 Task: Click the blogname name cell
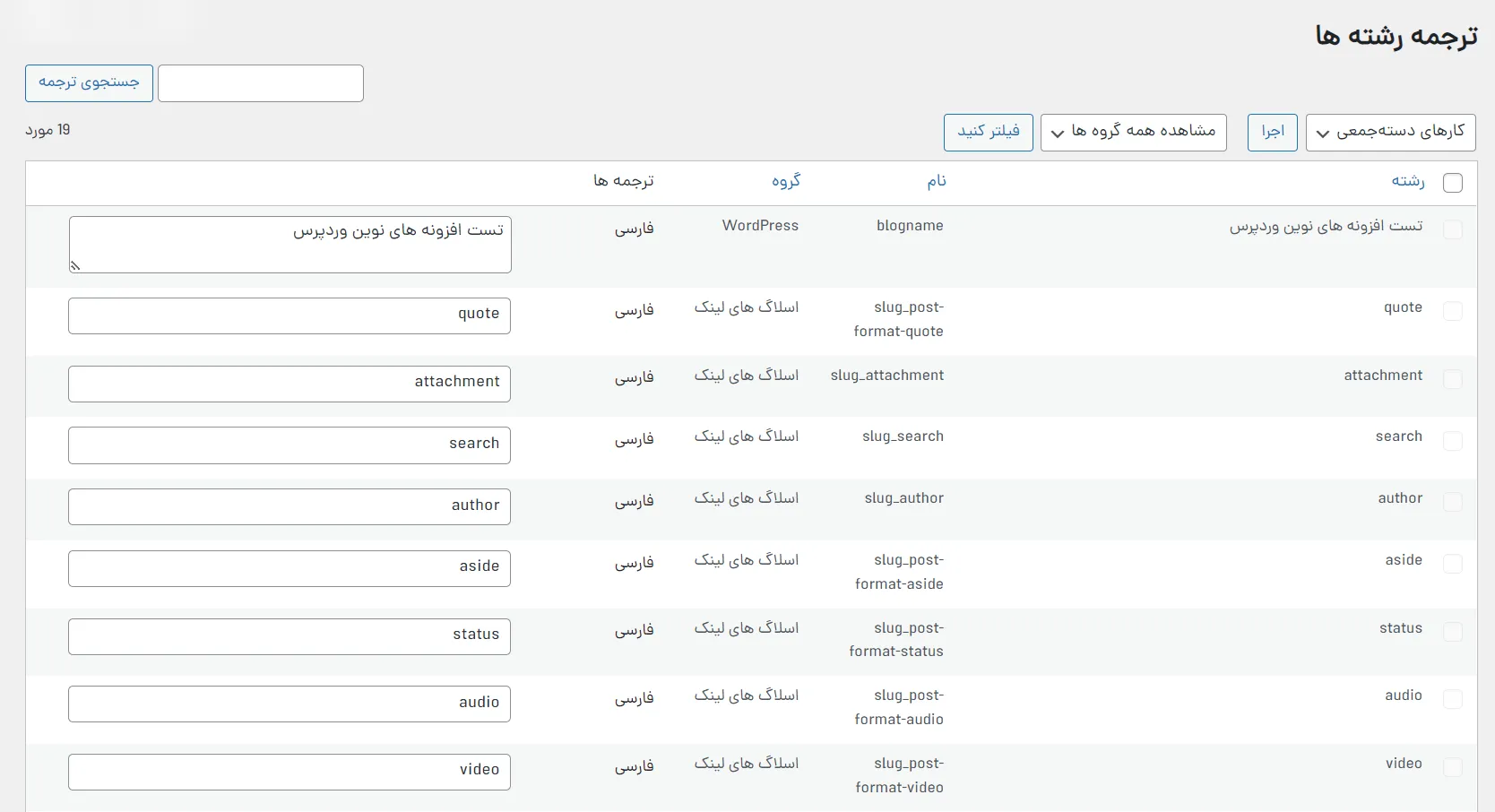(x=910, y=226)
